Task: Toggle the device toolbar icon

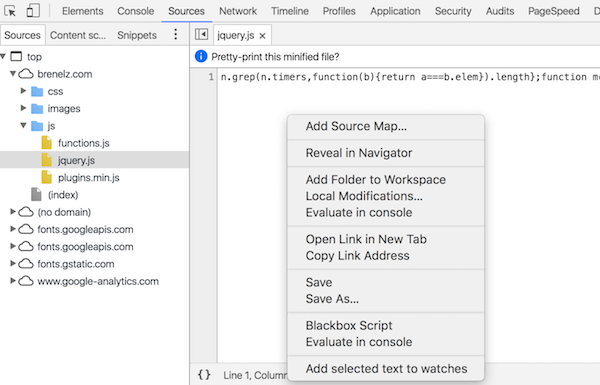Action: coord(33,11)
